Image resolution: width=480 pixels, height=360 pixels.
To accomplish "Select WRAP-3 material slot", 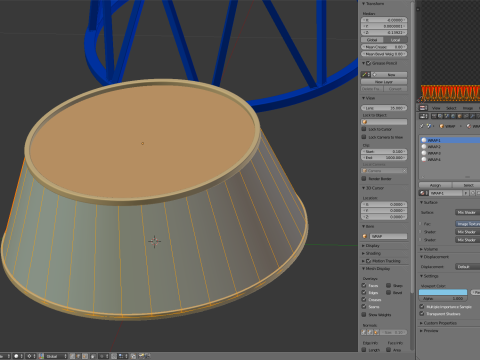I will 450,153.
